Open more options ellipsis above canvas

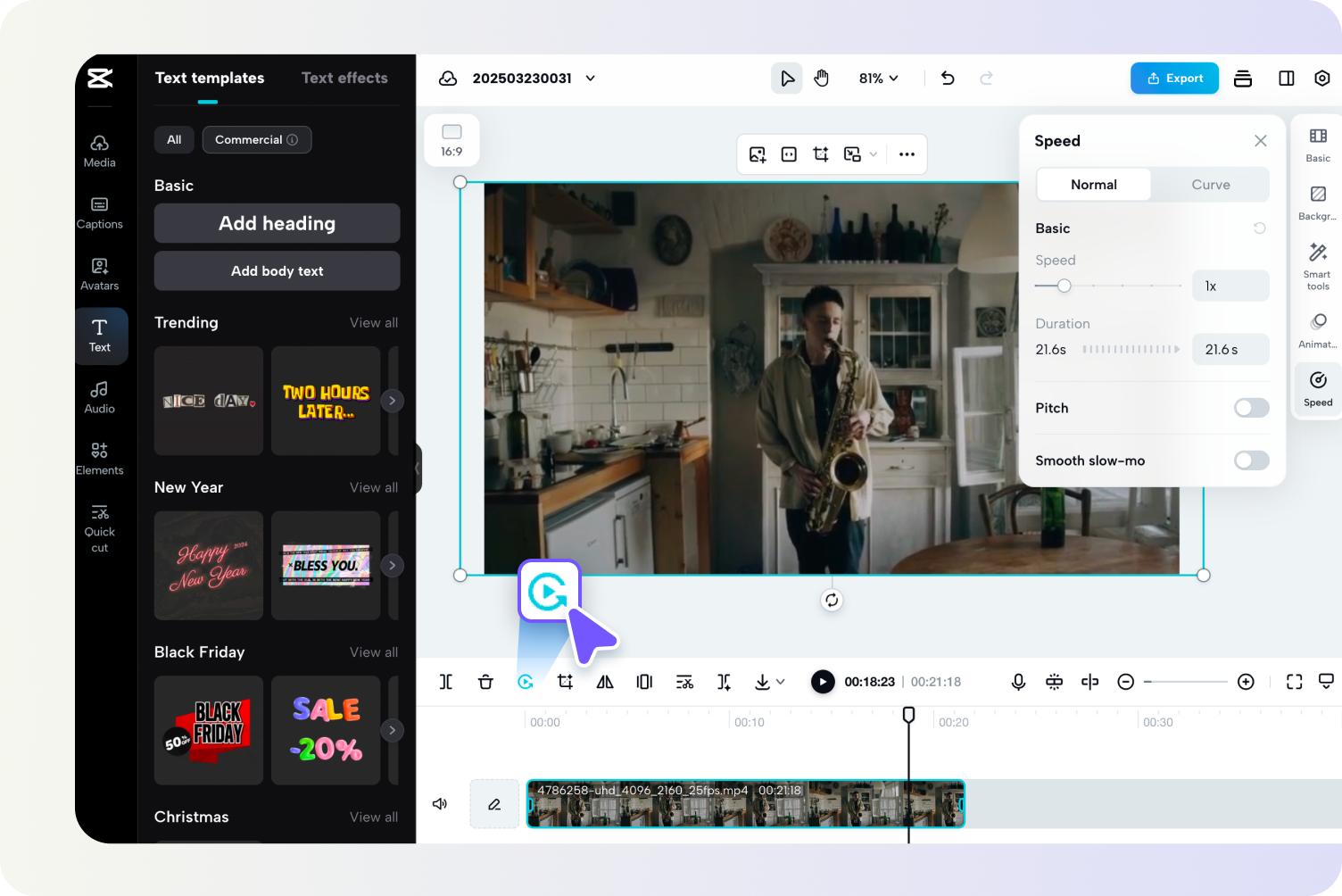click(907, 154)
